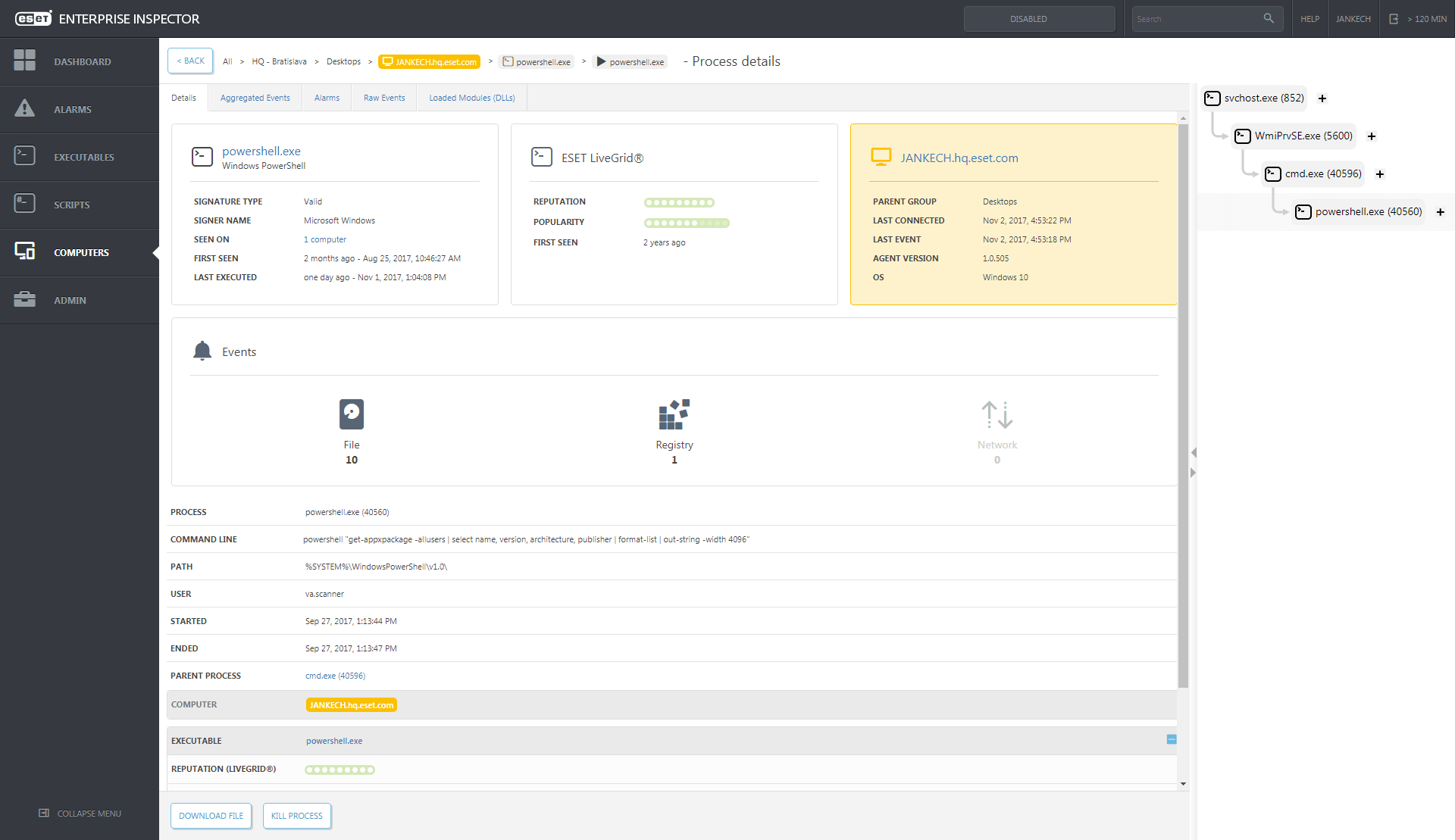Collapse the process tree panel arrow
Image resolution: width=1455 pixels, height=840 pixels.
click(x=1193, y=473)
